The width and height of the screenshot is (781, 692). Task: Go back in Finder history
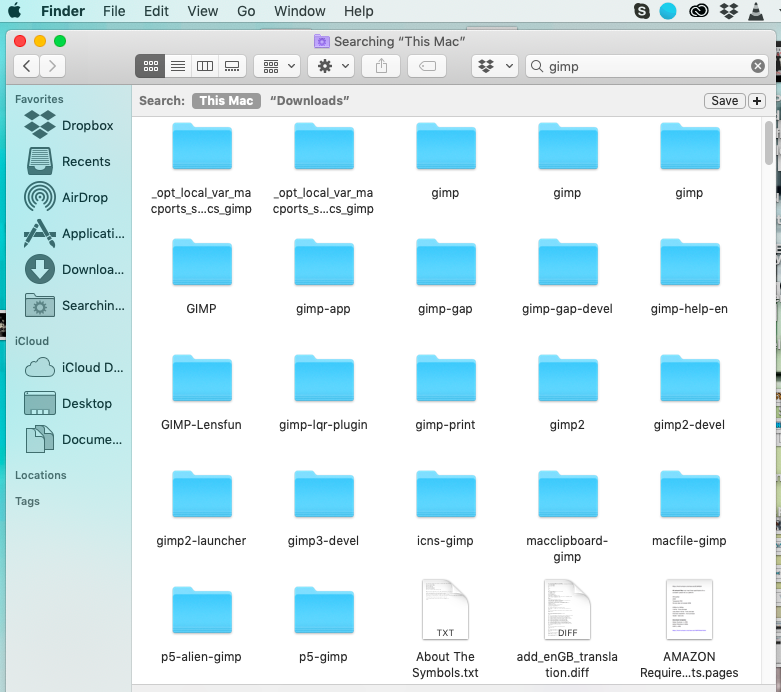pyautogui.click(x=27, y=66)
